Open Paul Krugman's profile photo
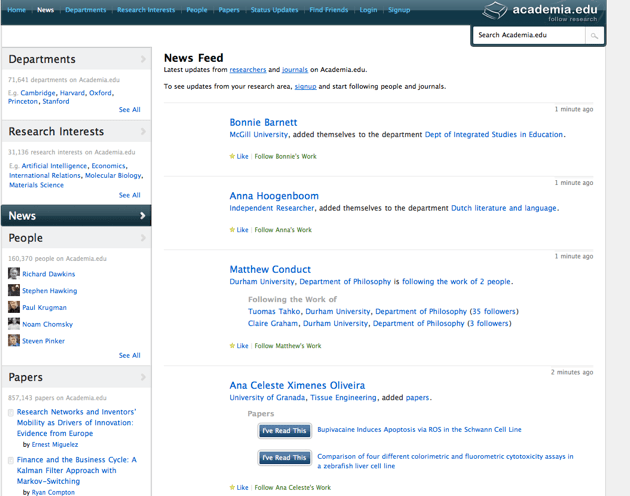The height and width of the screenshot is (496, 630). pos(14,307)
